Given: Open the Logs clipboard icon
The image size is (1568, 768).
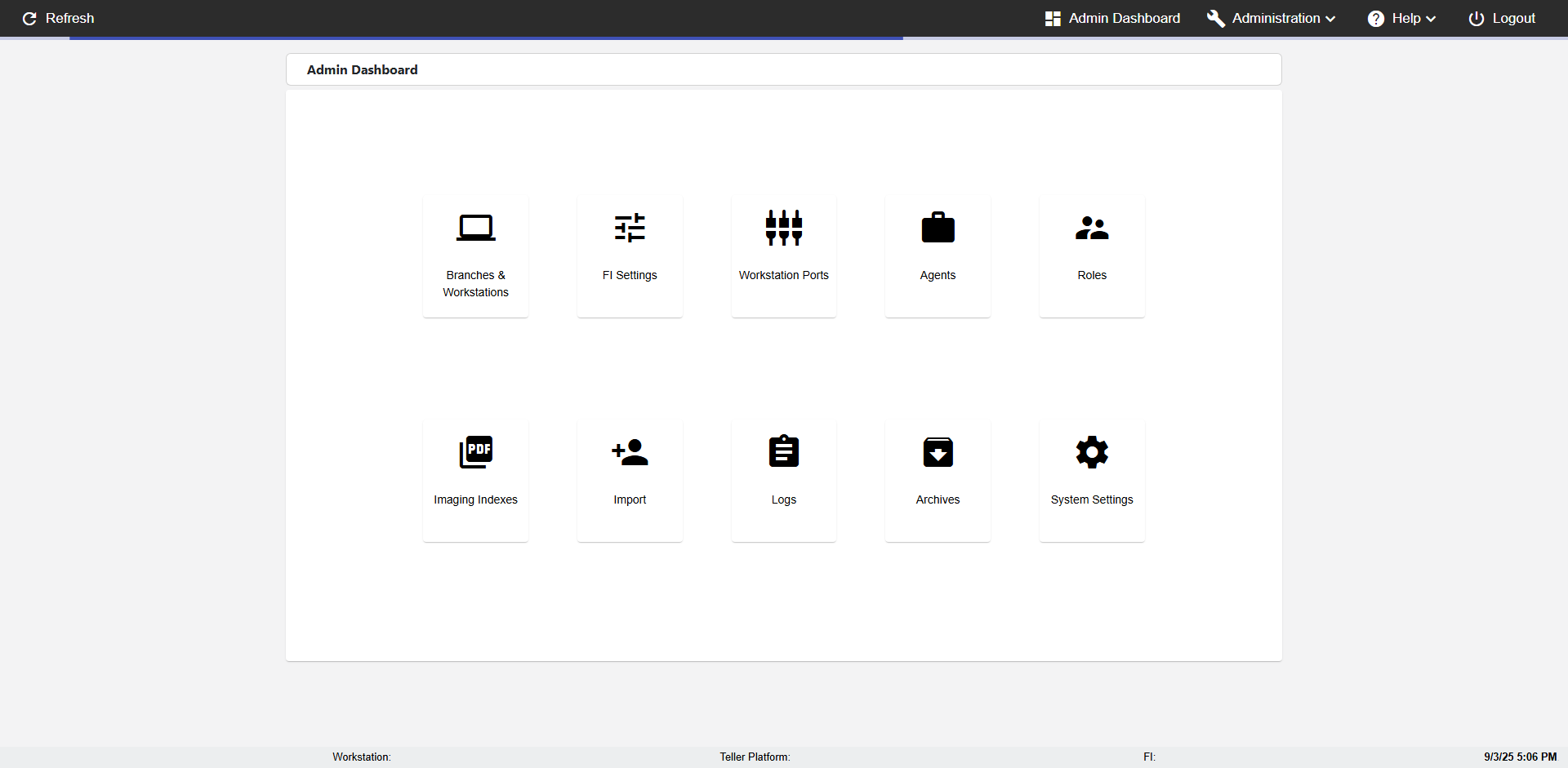Looking at the screenshot, I should point(784,451).
